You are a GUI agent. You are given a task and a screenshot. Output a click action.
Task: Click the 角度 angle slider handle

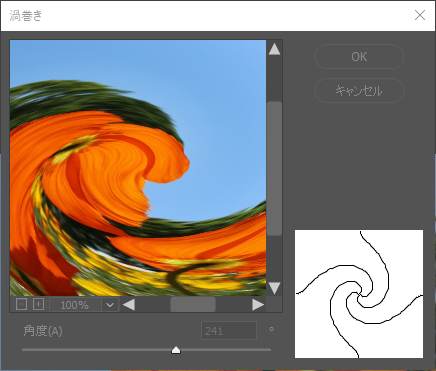tap(176, 350)
